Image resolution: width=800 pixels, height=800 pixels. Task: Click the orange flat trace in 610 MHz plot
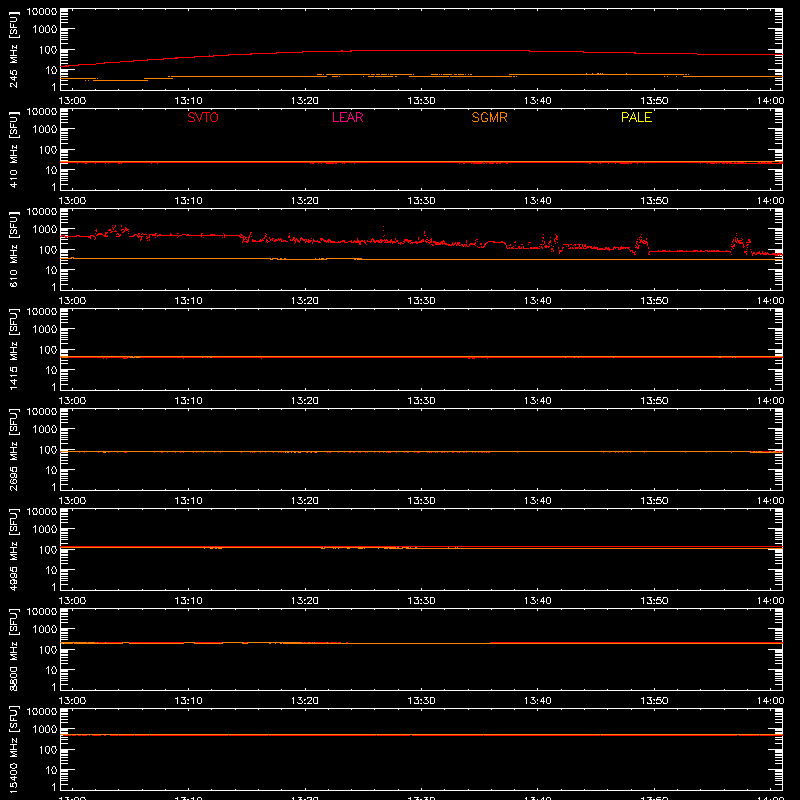pos(421,260)
